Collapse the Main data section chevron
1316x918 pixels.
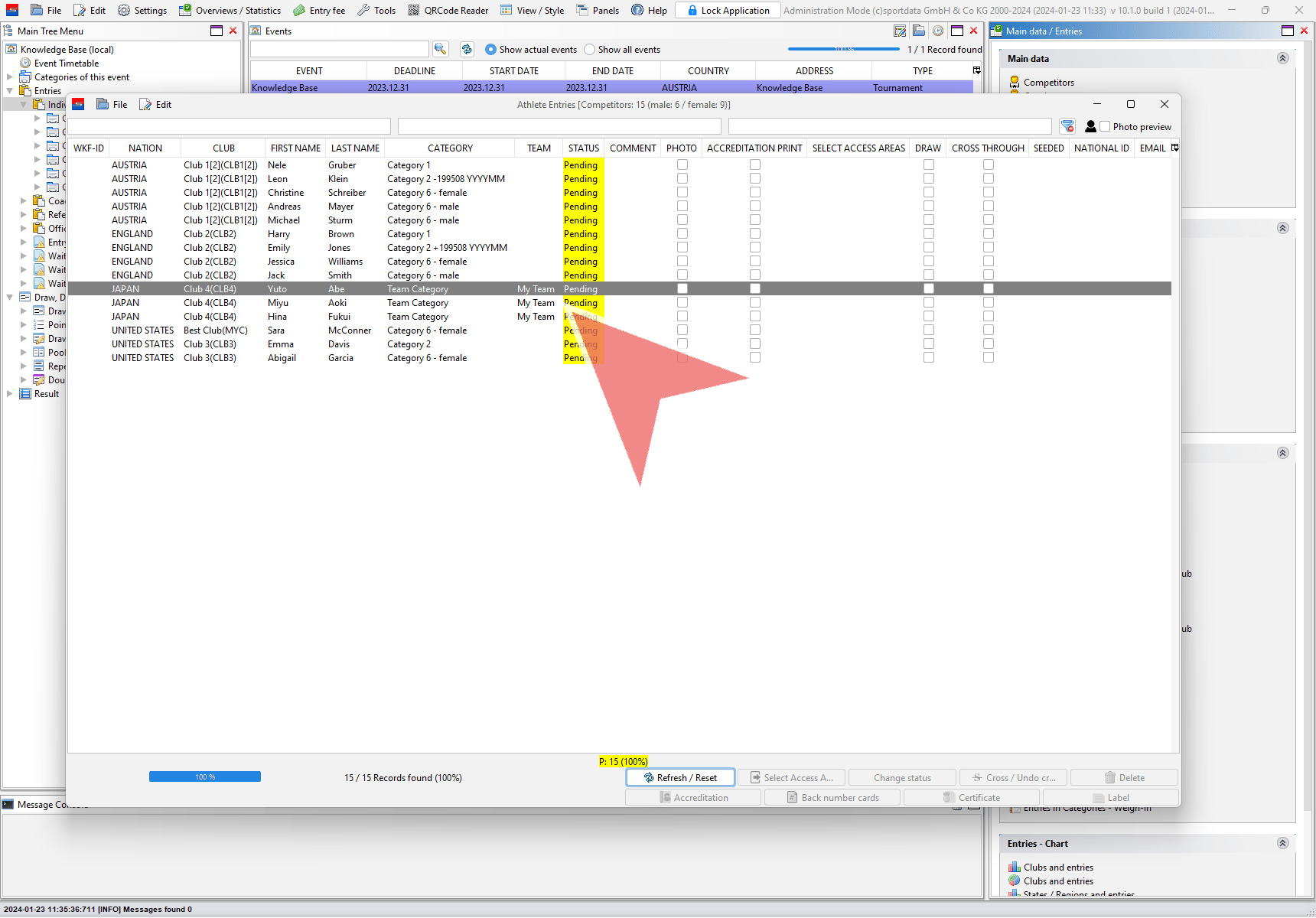pos(1283,58)
